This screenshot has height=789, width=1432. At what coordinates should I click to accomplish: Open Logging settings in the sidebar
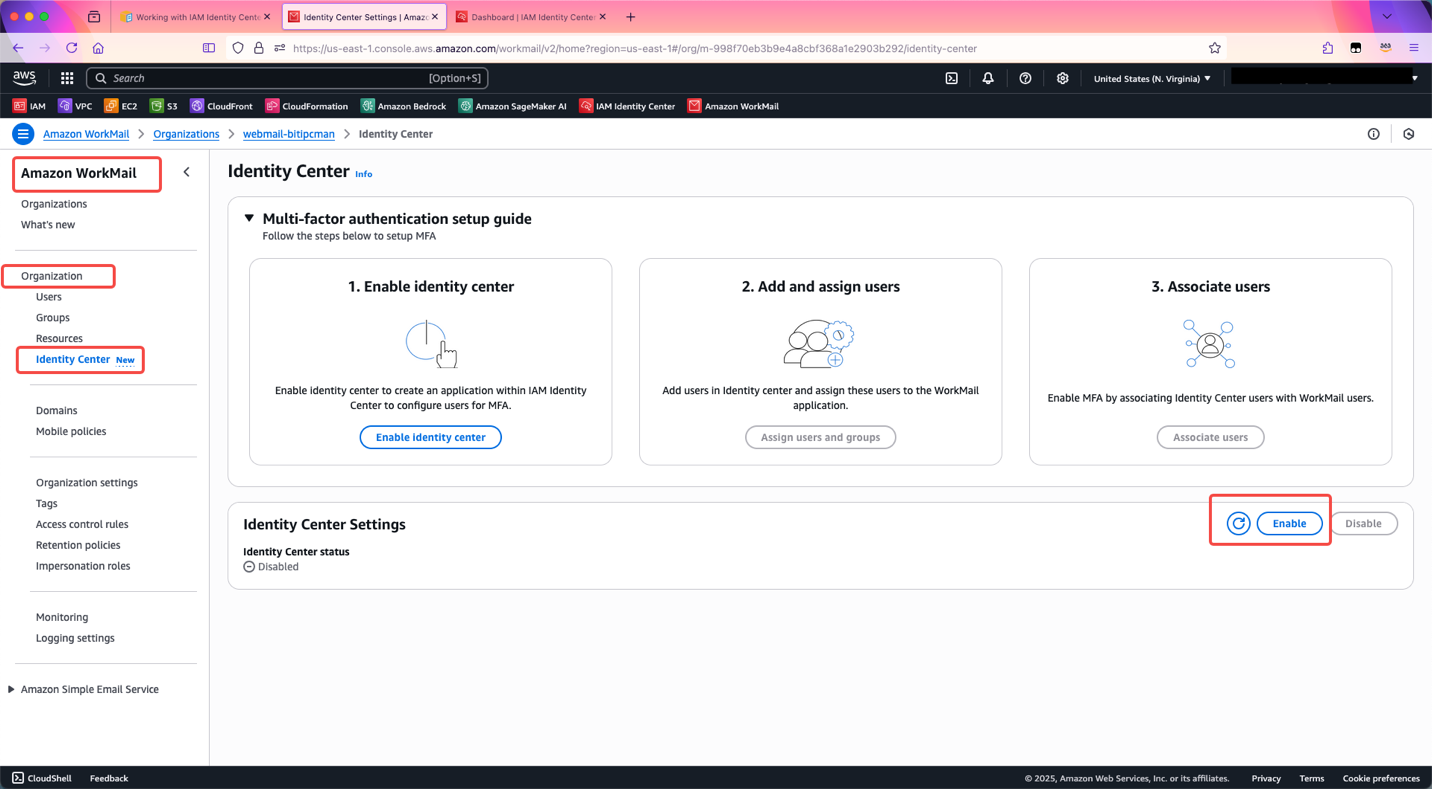(x=75, y=638)
